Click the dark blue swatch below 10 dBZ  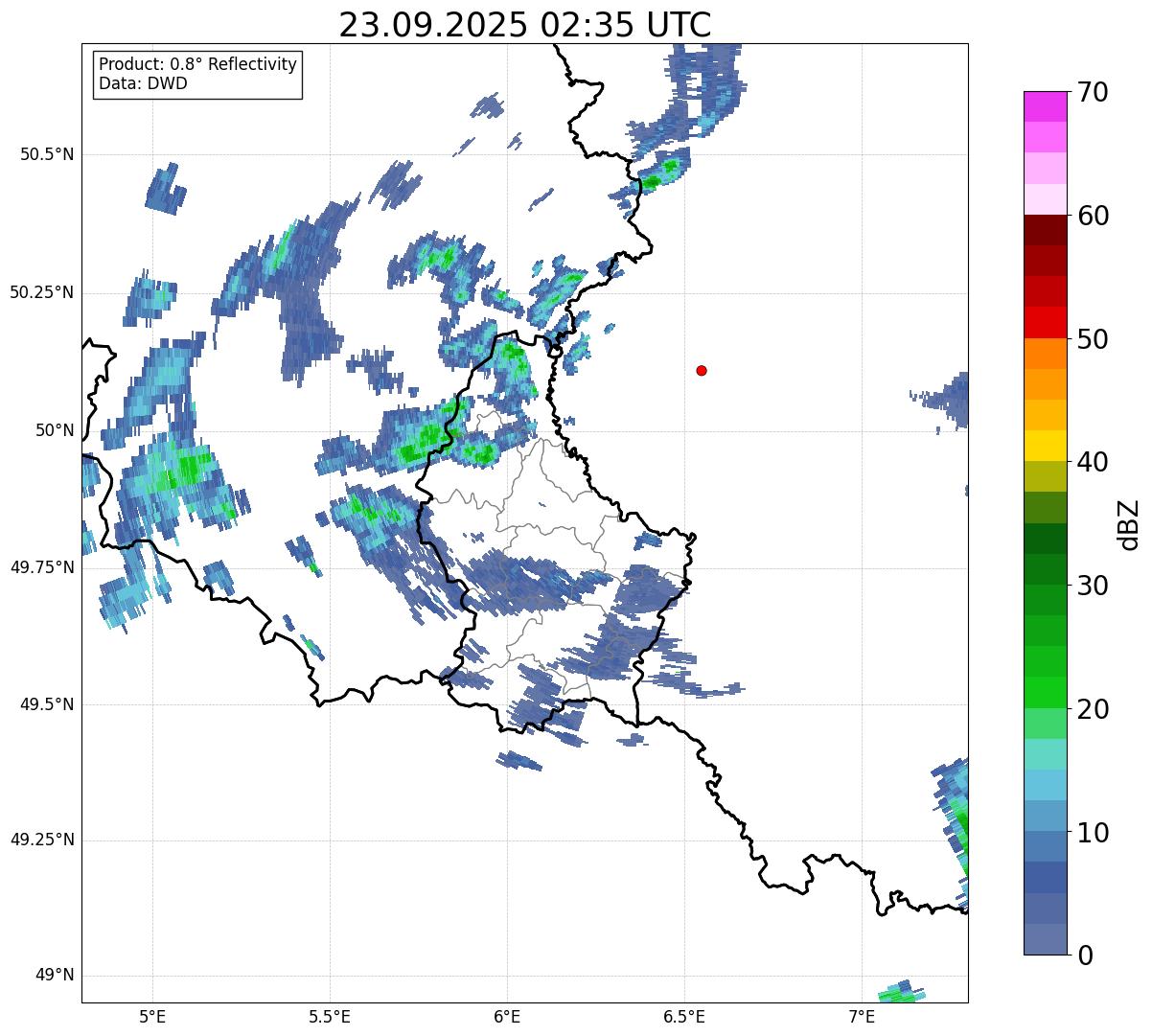1046,878
